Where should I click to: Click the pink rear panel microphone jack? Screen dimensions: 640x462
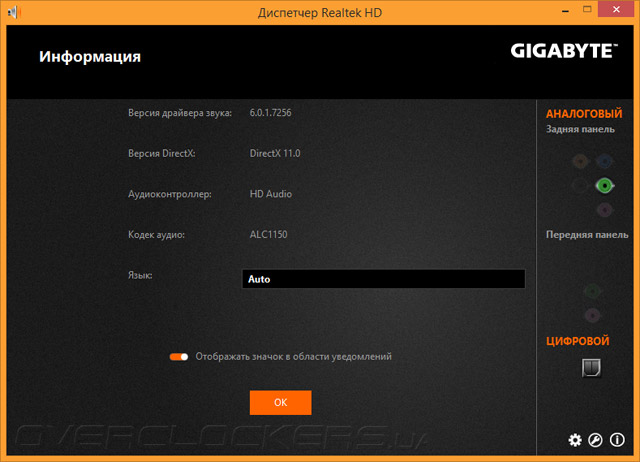pos(604,210)
